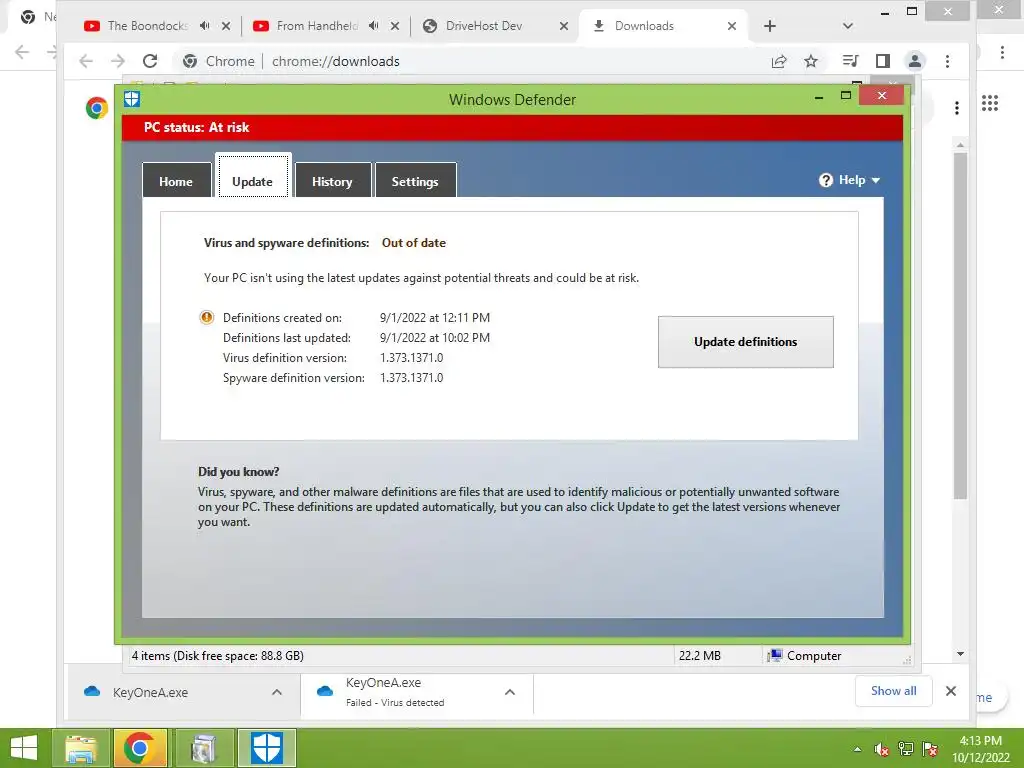Open the media control icon
This screenshot has height=768, width=1024.
[x=850, y=61]
